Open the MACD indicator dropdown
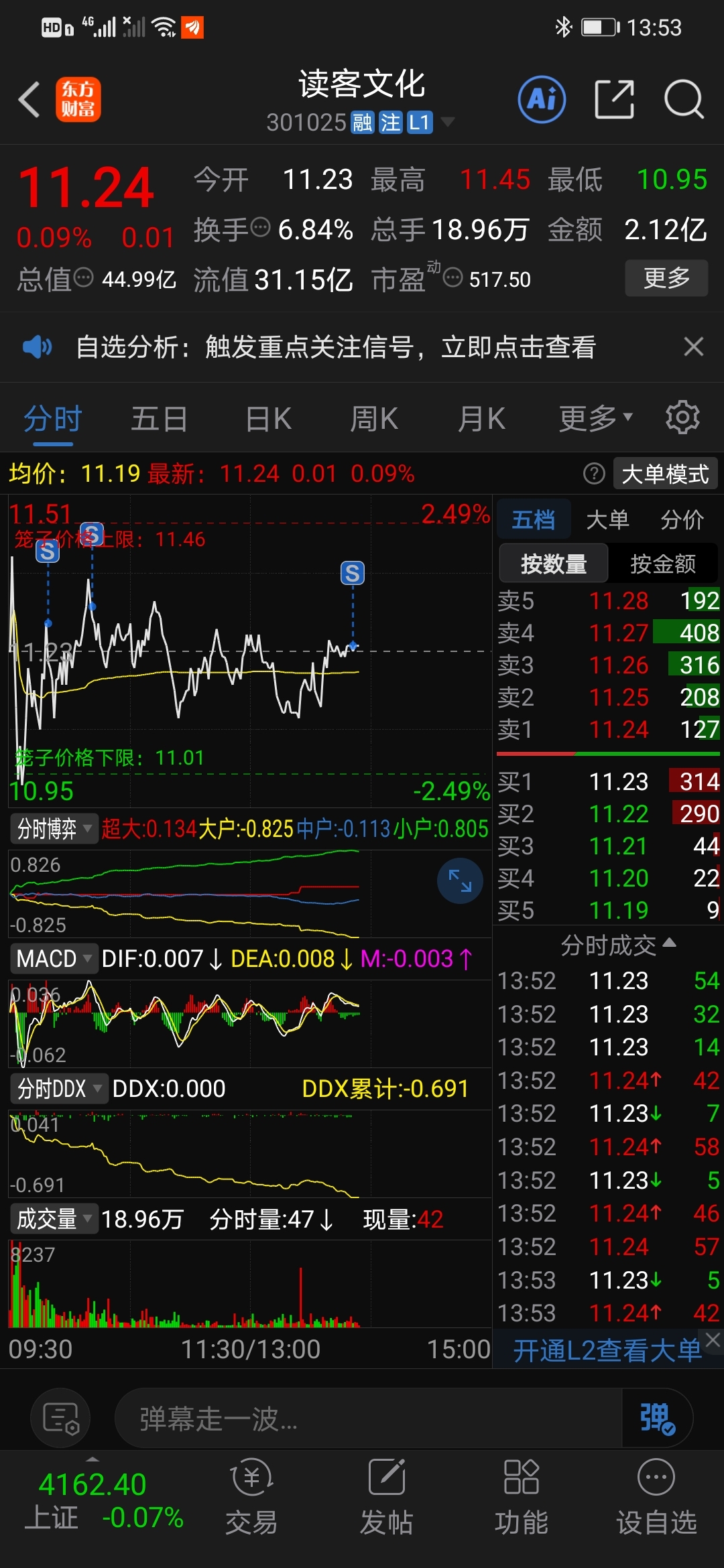The height and width of the screenshot is (1568, 724). point(54,958)
